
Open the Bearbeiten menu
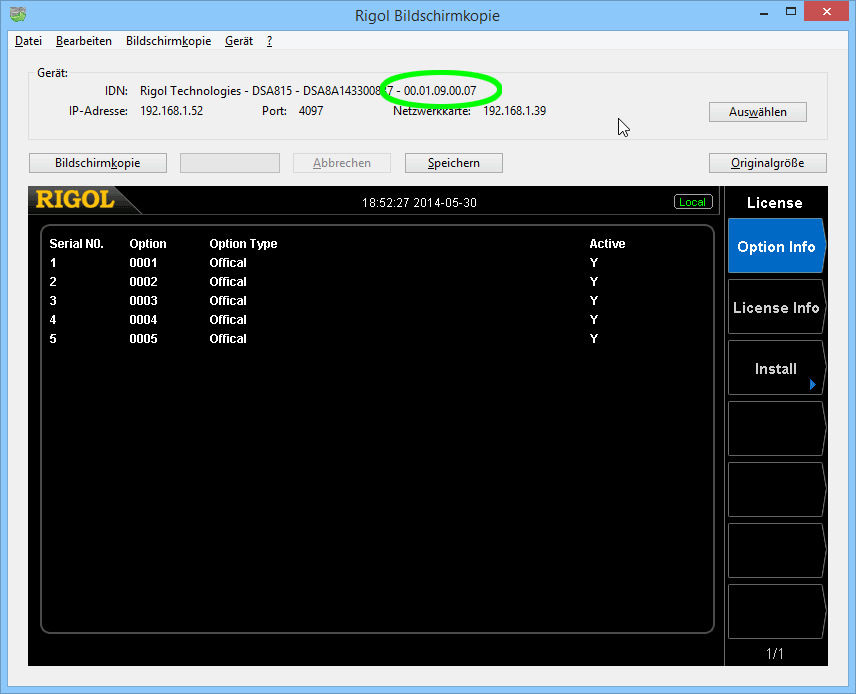point(84,41)
